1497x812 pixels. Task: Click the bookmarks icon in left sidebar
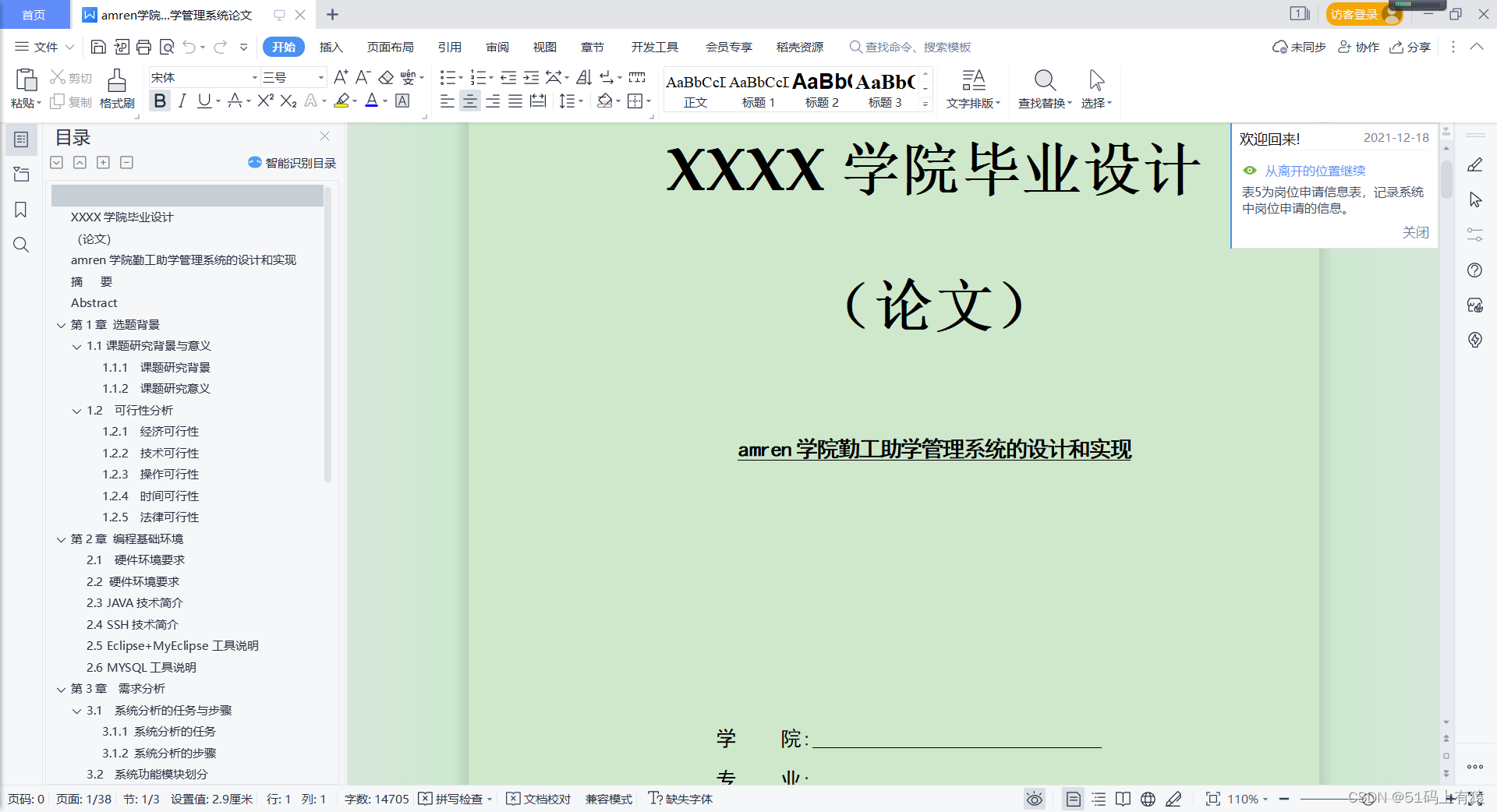[x=21, y=210]
